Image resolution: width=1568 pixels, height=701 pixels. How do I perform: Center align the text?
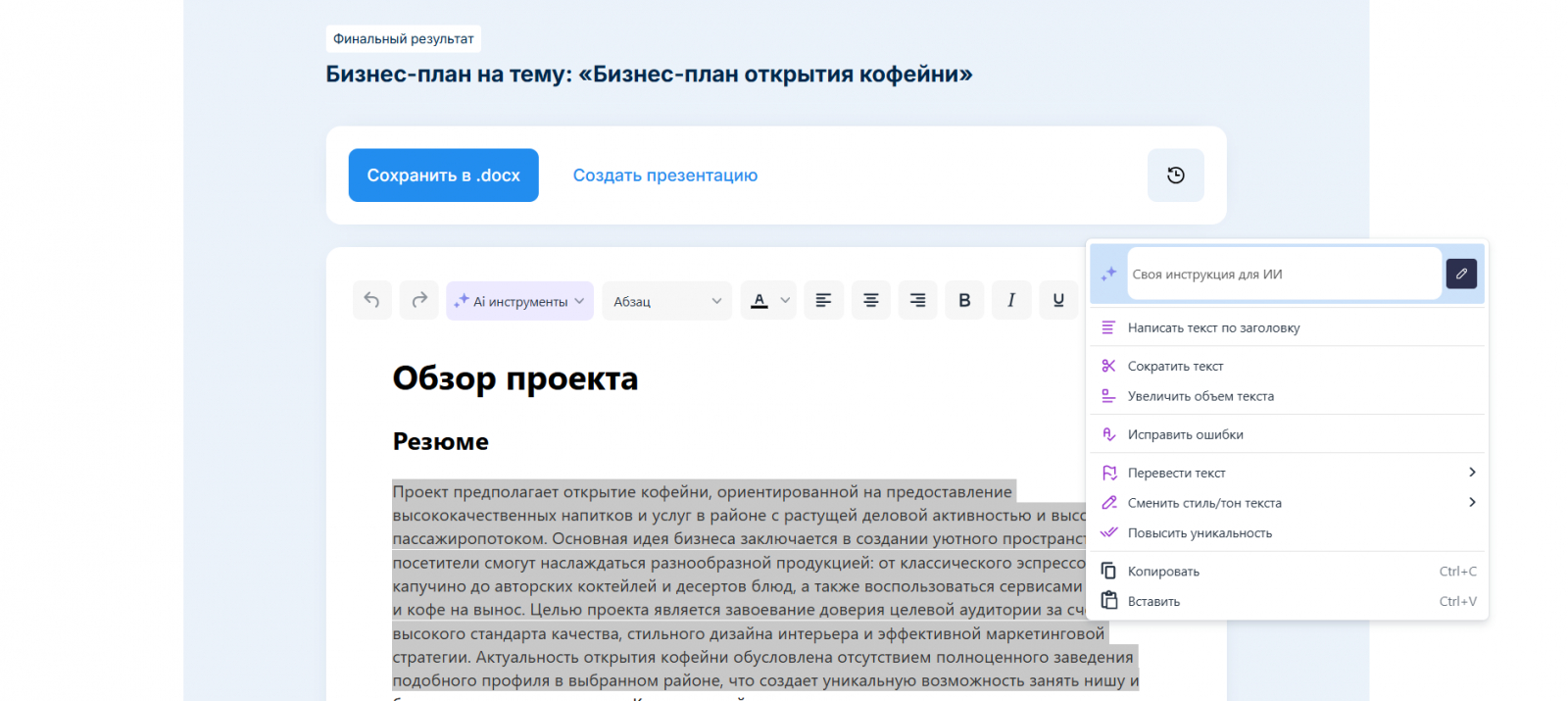pos(870,300)
